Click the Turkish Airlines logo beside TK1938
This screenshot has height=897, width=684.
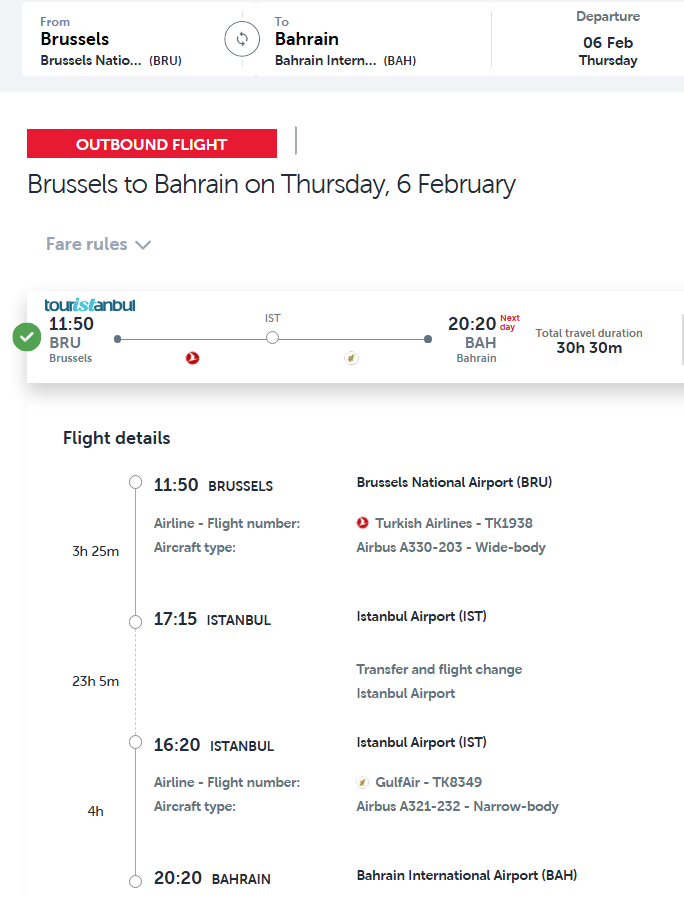coord(363,523)
